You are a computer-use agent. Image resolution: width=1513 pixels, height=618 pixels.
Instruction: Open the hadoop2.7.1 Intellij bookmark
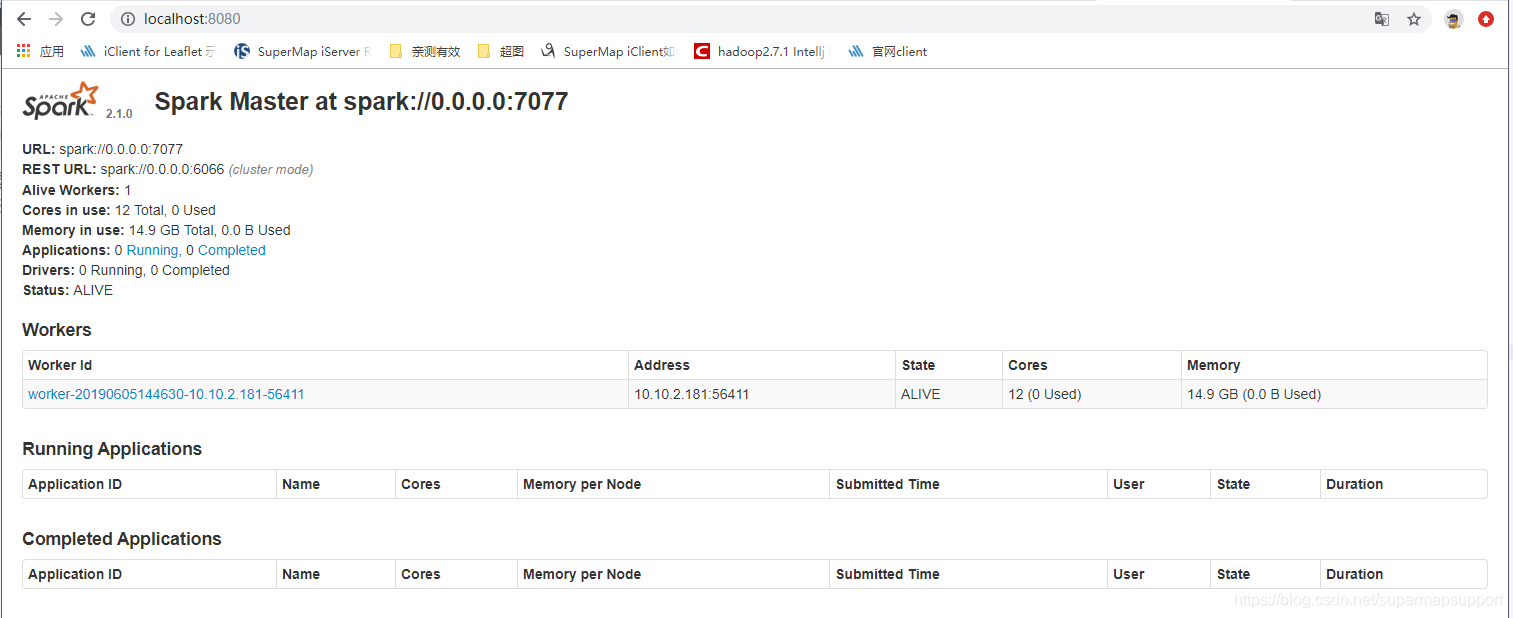pos(762,51)
